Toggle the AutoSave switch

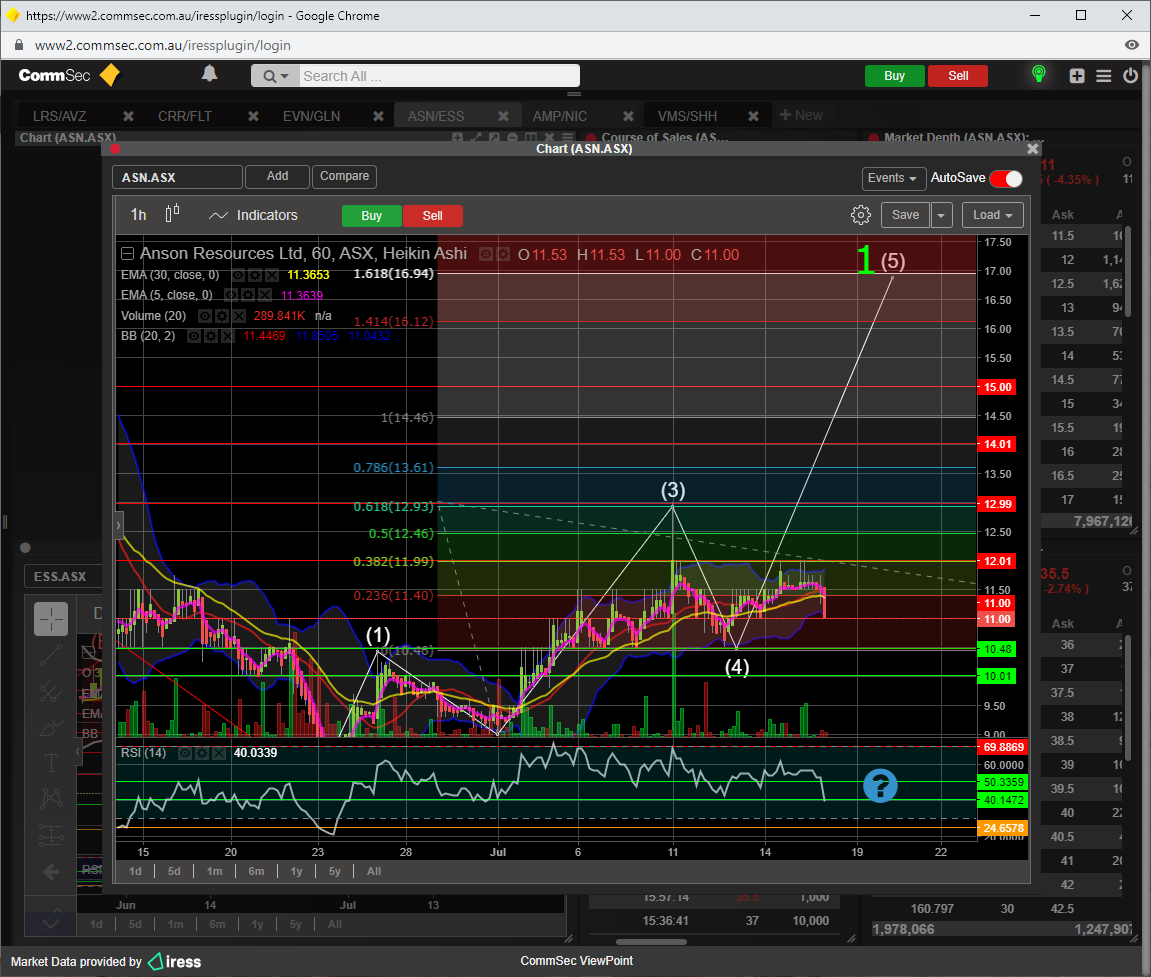(x=1006, y=178)
